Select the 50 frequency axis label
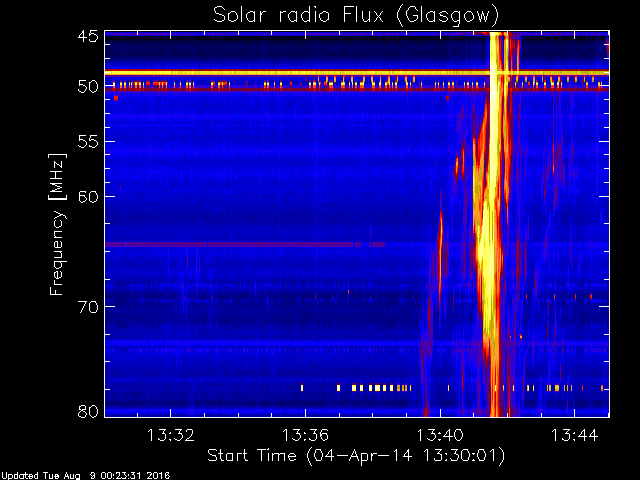Screen dimensions: 640x480 88,87
